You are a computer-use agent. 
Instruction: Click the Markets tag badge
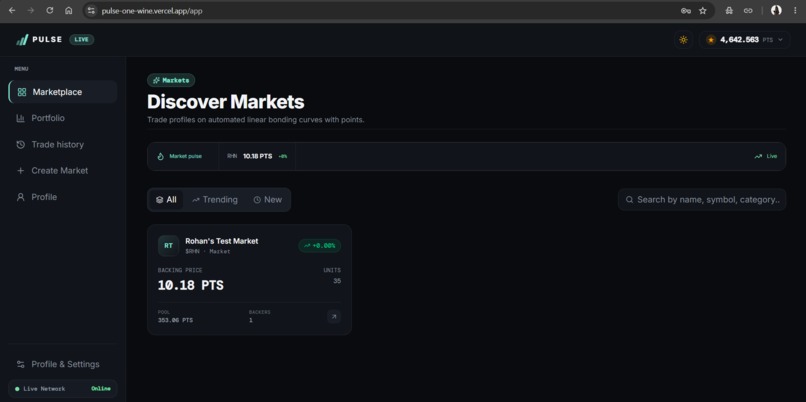(171, 80)
